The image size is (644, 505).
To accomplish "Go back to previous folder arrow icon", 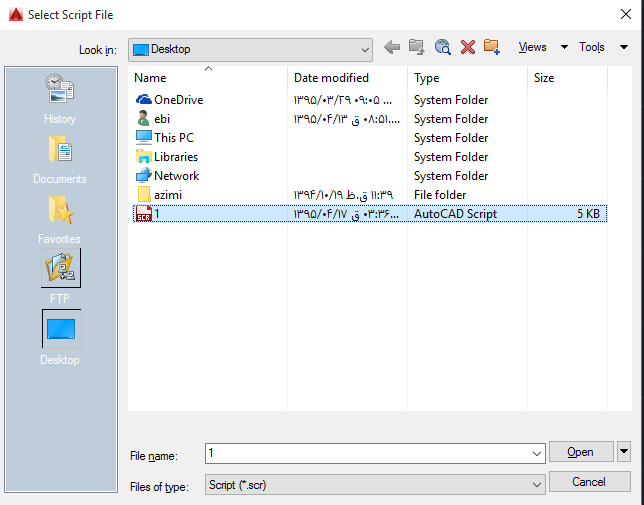I will point(392,48).
